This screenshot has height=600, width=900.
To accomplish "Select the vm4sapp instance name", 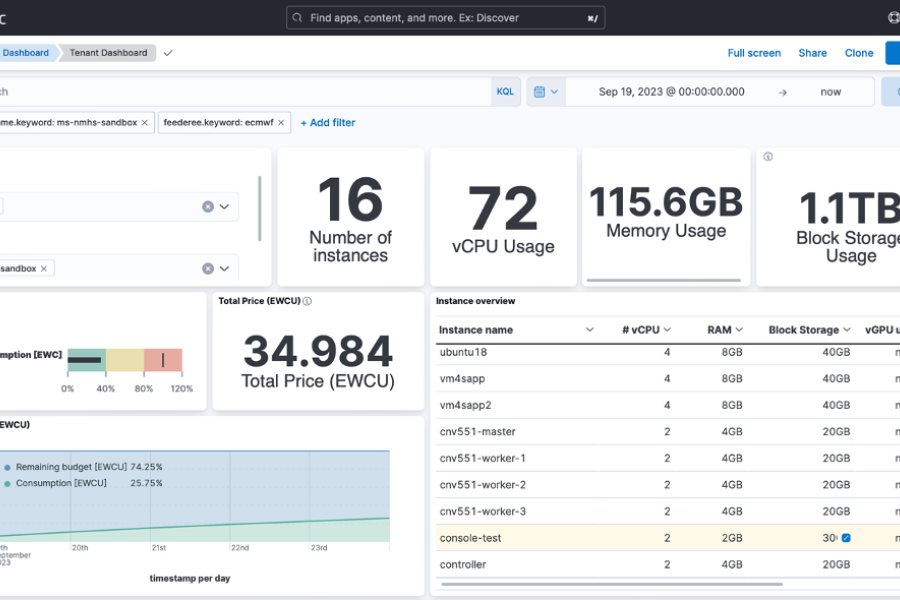I will [462, 378].
